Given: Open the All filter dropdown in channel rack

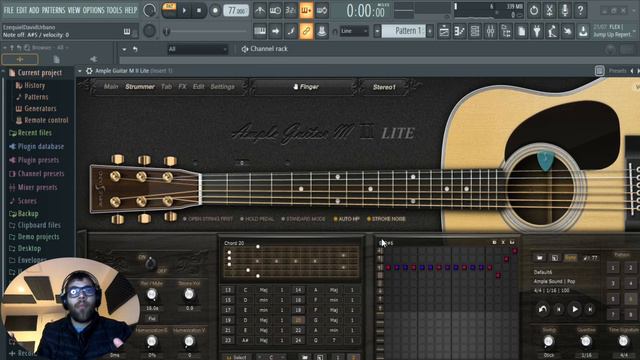Looking at the screenshot, I should coord(197,49).
